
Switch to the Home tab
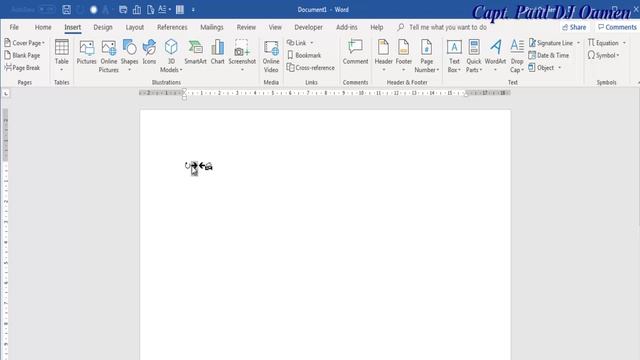pos(43,27)
